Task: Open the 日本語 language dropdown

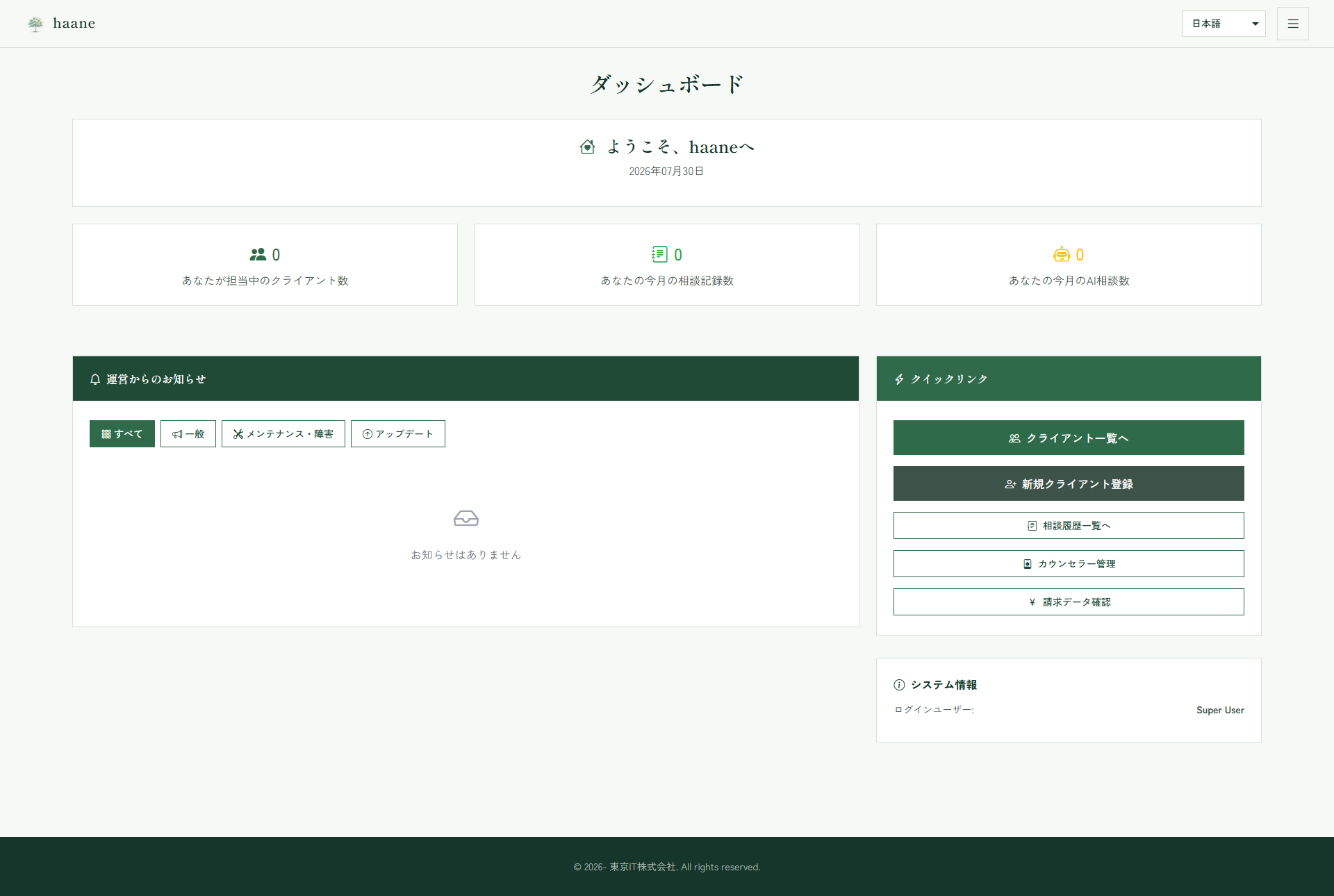Action: tap(1224, 24)
